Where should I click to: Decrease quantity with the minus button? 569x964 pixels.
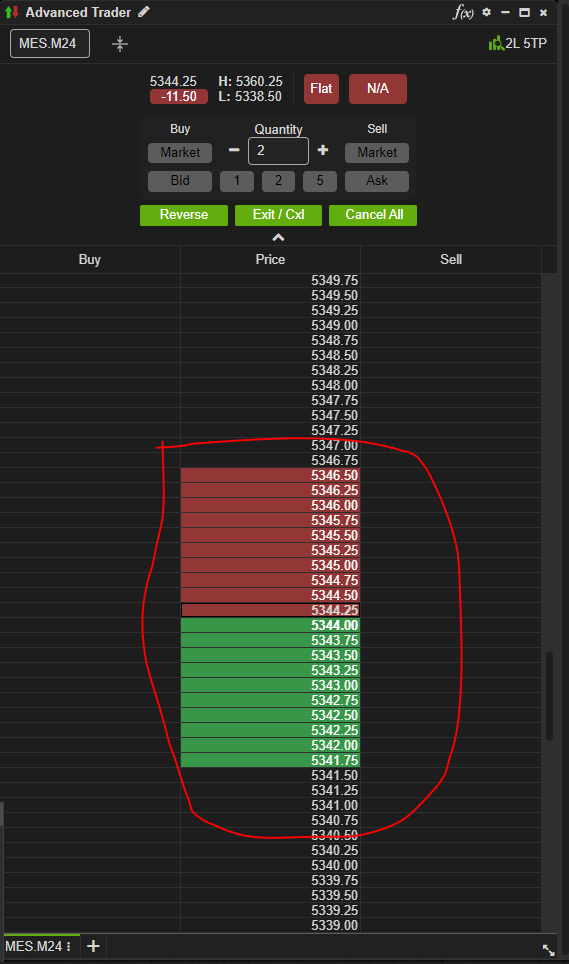(x=234, y=150)
